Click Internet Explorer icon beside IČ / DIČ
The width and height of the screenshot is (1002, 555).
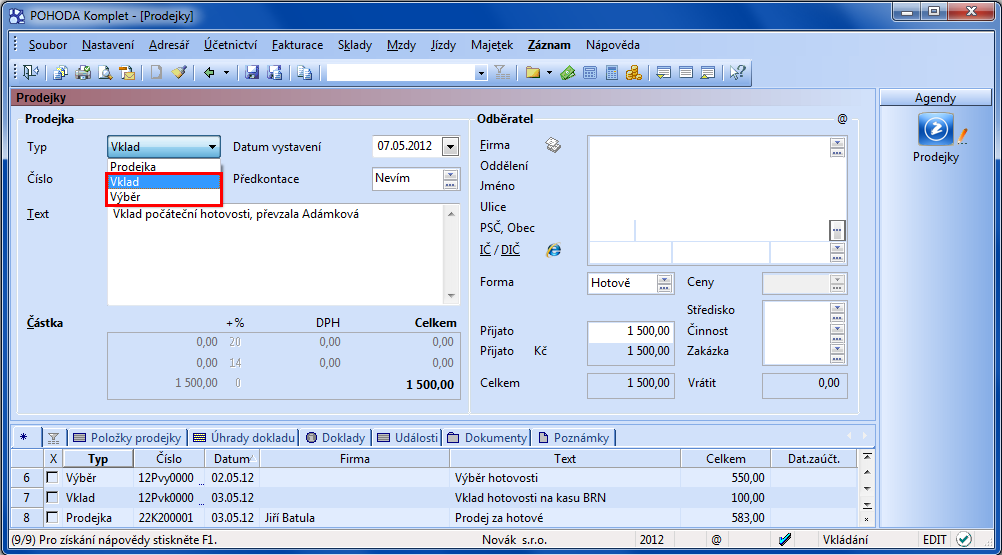click(x=553, y=250)
